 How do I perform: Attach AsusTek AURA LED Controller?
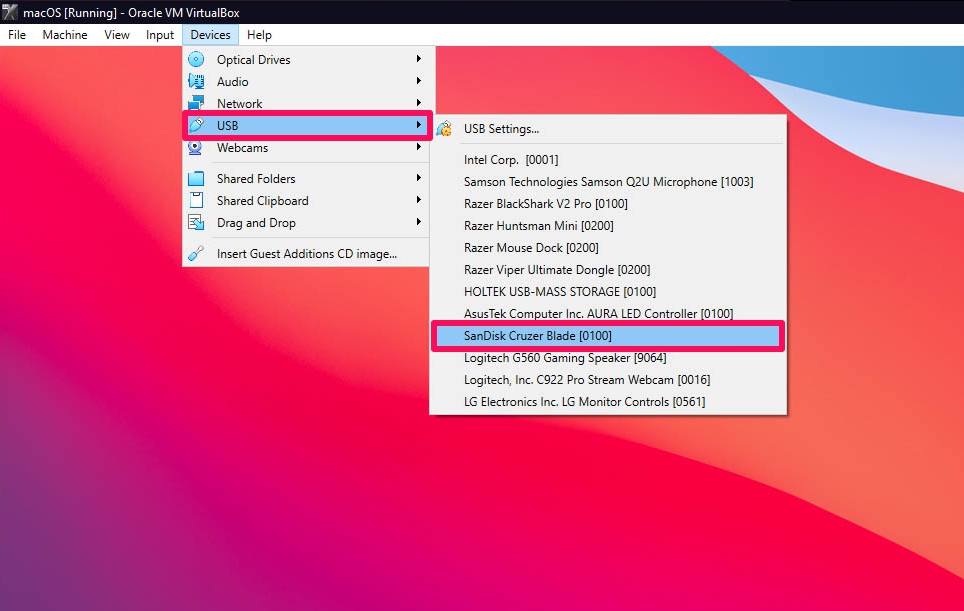pyautogui.click(x=607, y=313)
